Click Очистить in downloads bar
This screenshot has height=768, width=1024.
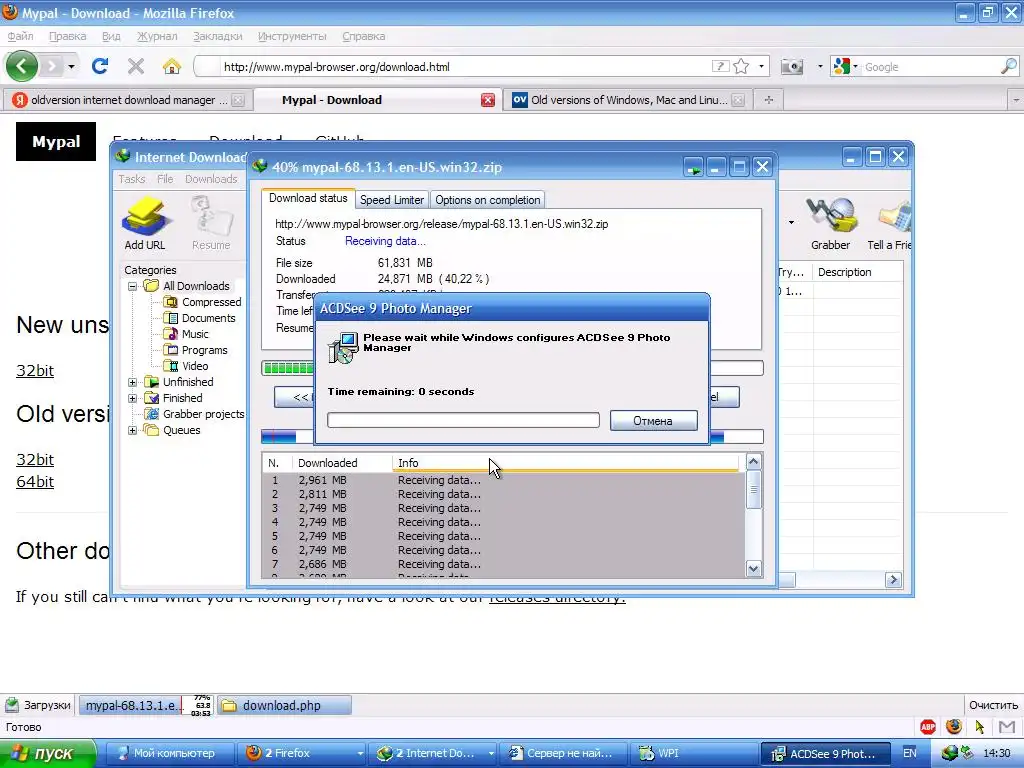pyautogui.click(x=993, y=705)
